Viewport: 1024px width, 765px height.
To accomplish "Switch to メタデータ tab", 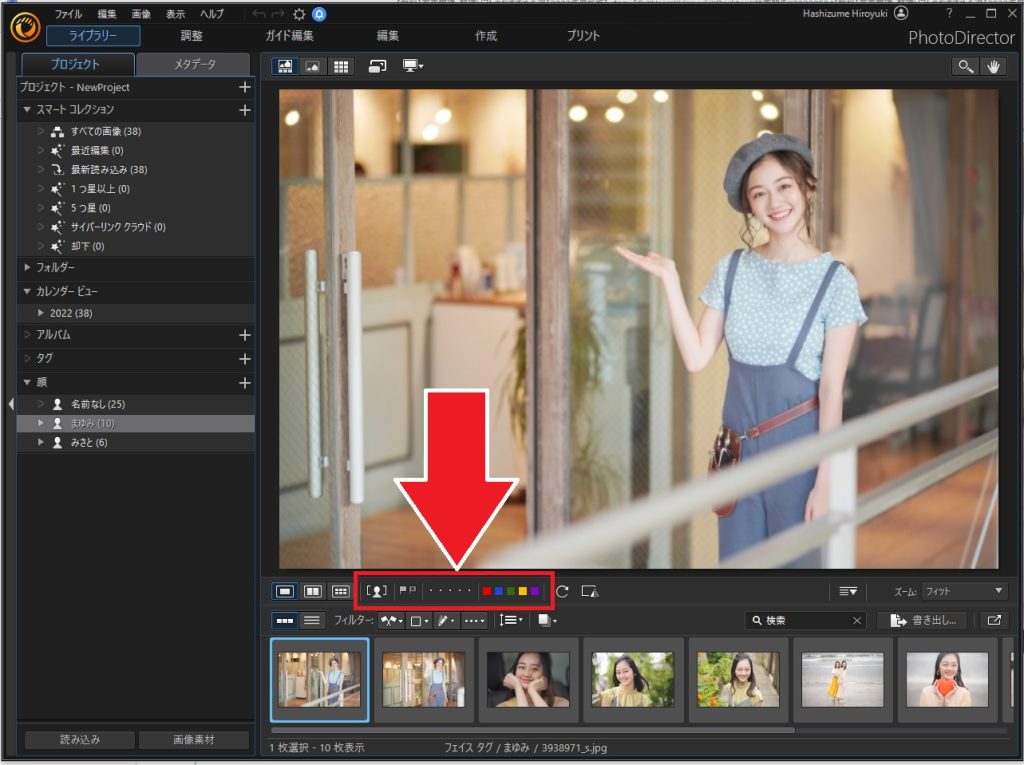I will (194, 65).
